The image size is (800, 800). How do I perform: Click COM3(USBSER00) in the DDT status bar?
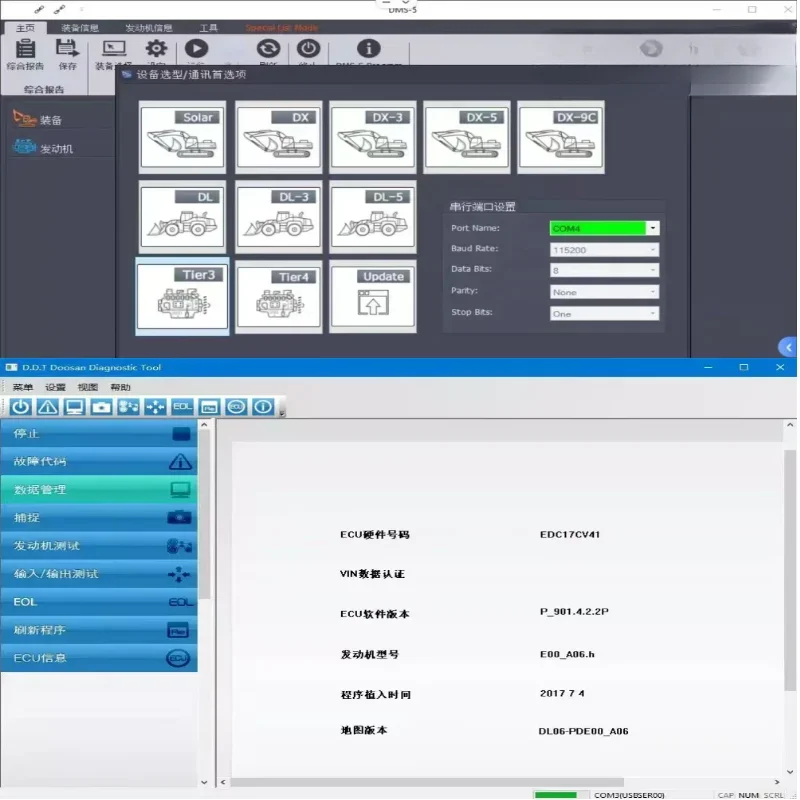[629, 795]
